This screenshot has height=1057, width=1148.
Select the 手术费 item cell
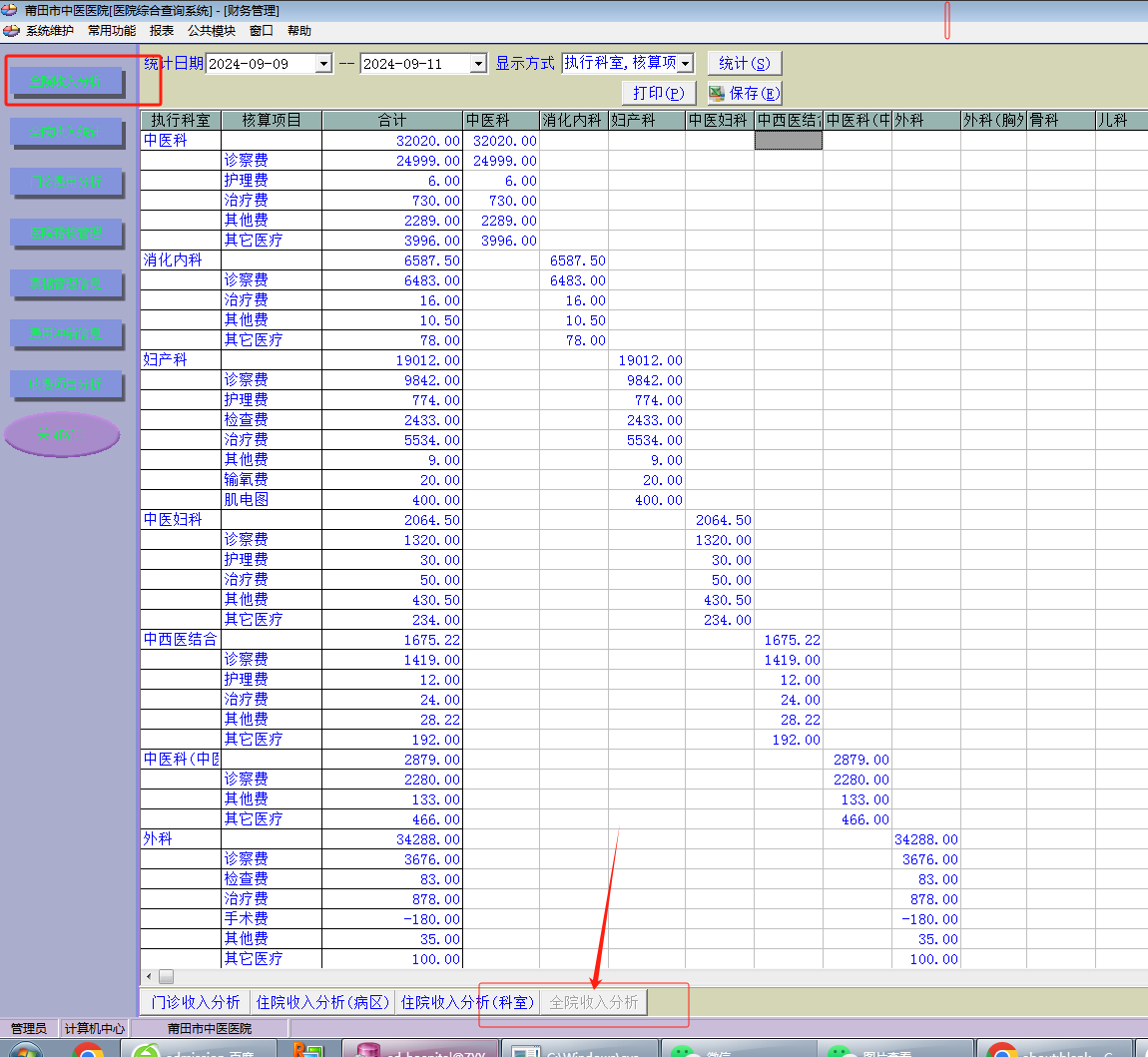pos(272,919)
